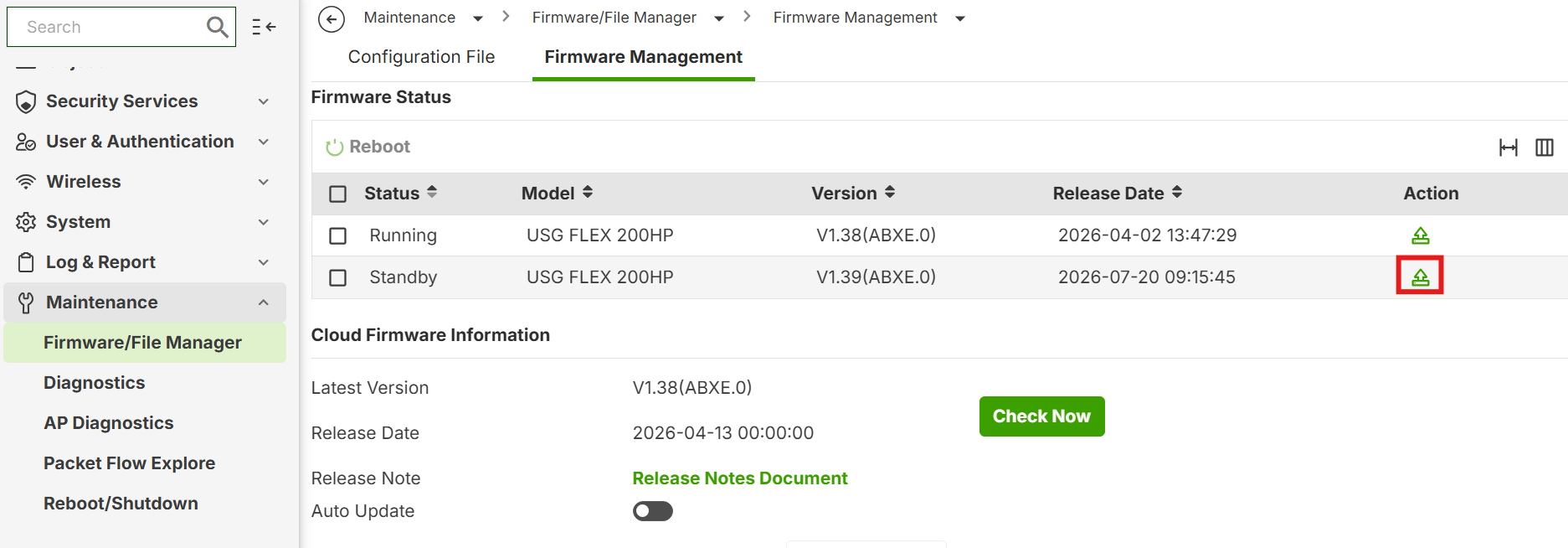Click the upload firmware icon for Running row
Viewport: 1568px width, 548px height.
1420,235
